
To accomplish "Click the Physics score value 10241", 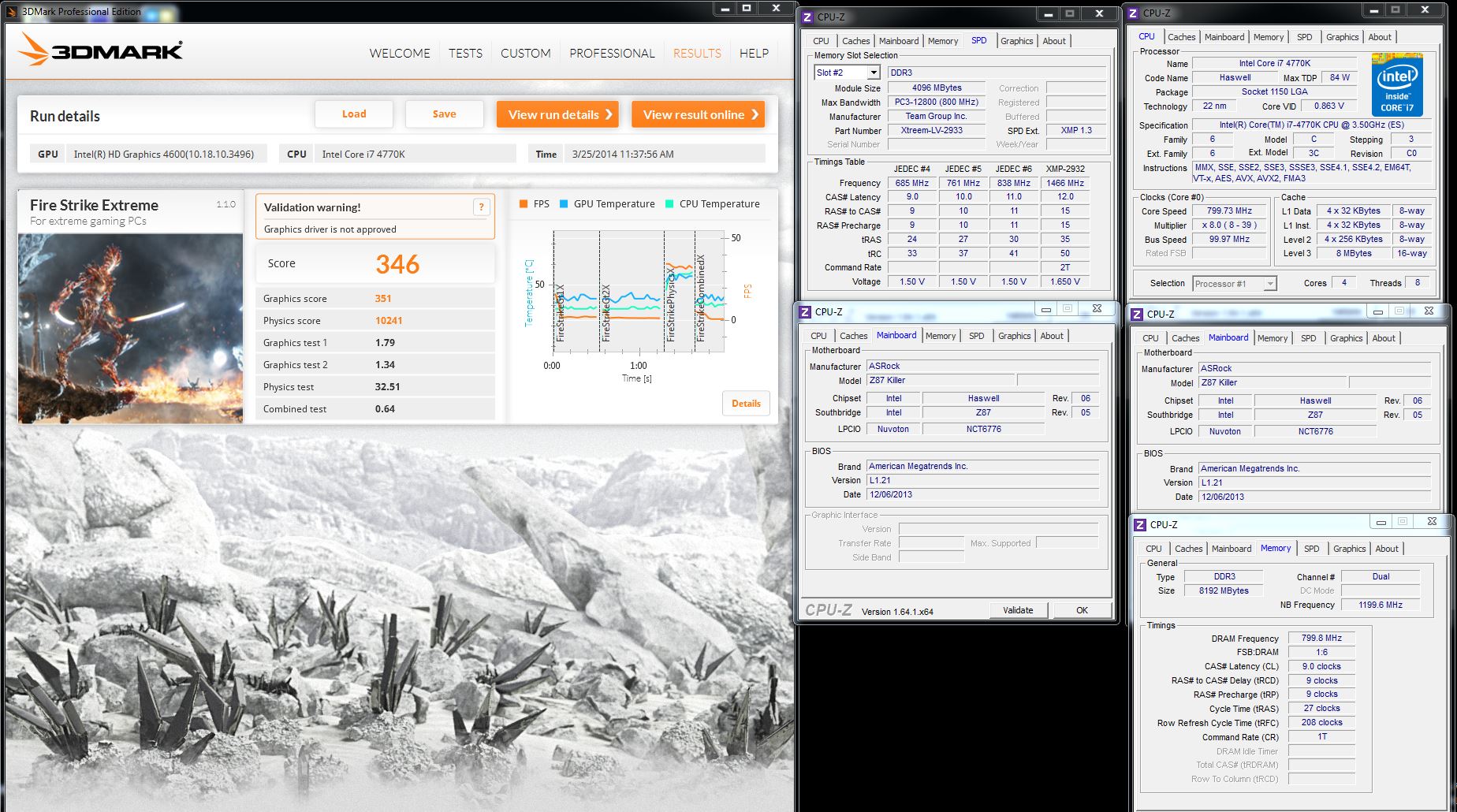I will [389, 321].
